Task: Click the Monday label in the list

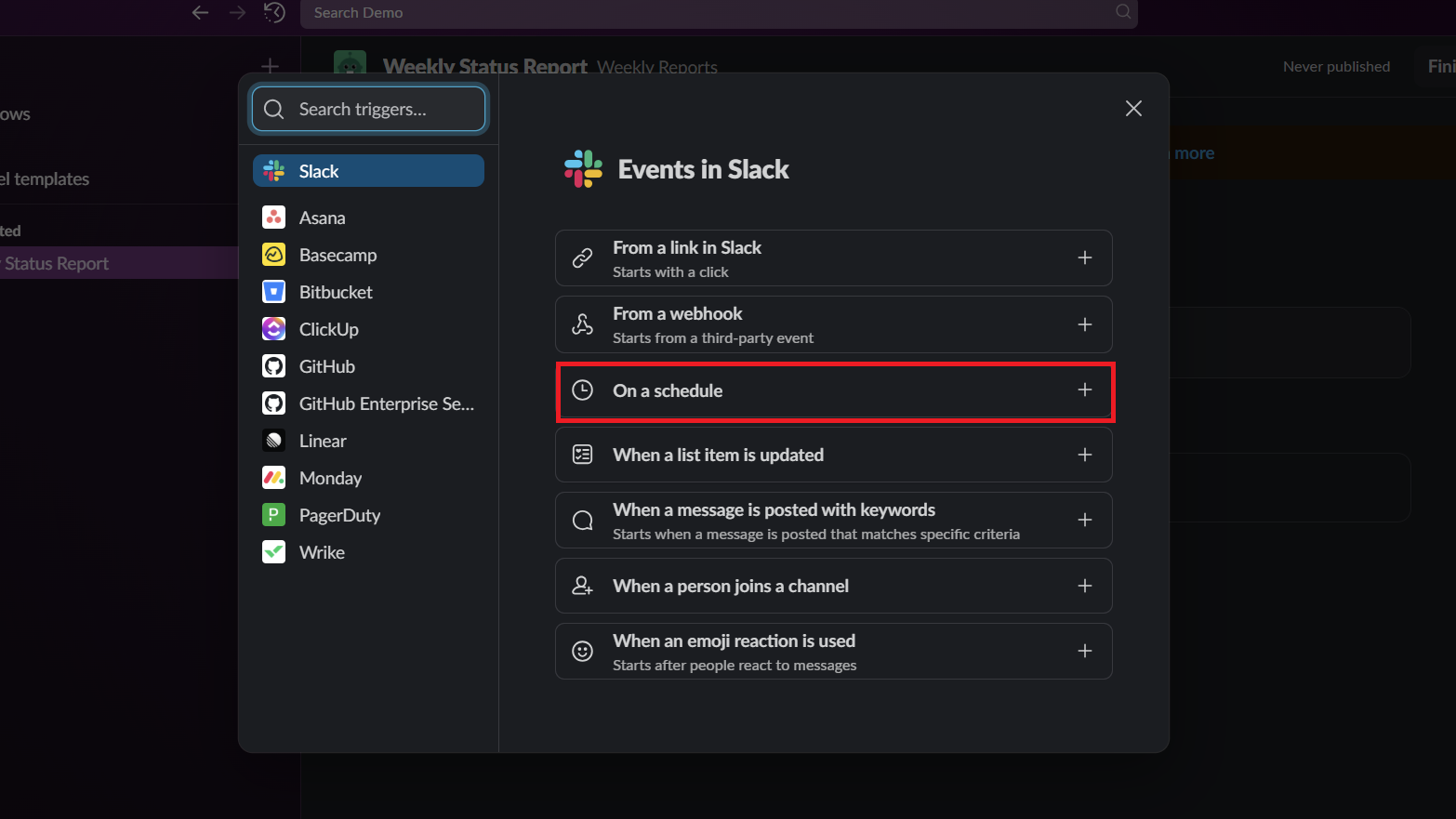Action: tap(330, 478)
